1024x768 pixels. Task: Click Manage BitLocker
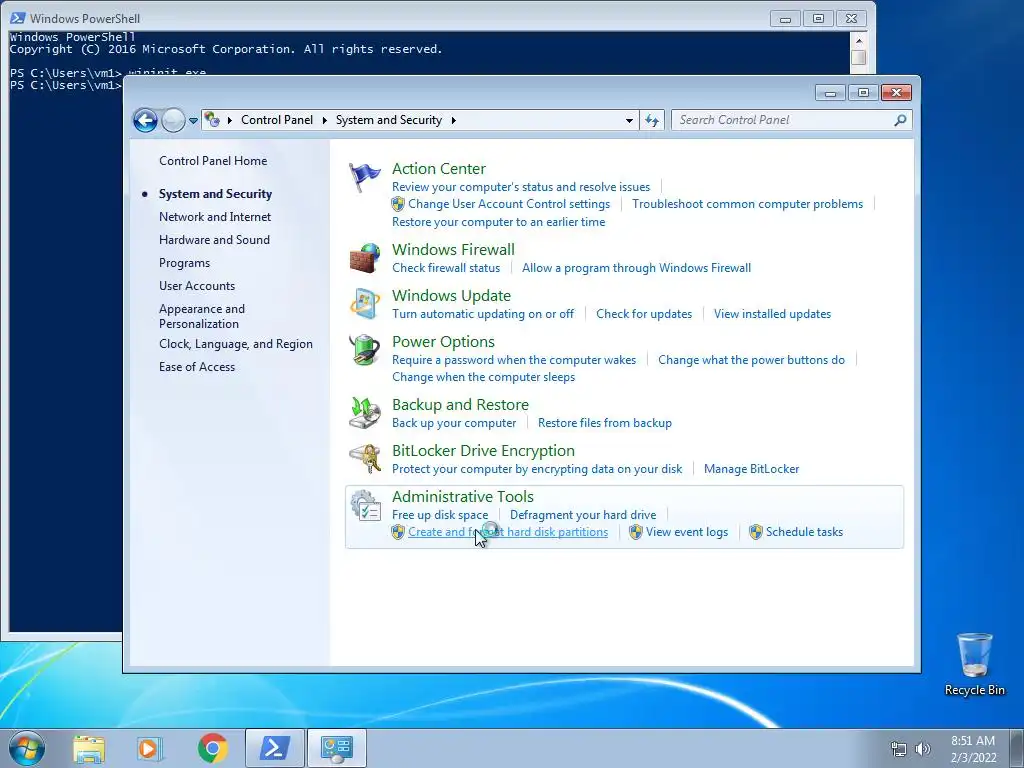click(751, 469)
